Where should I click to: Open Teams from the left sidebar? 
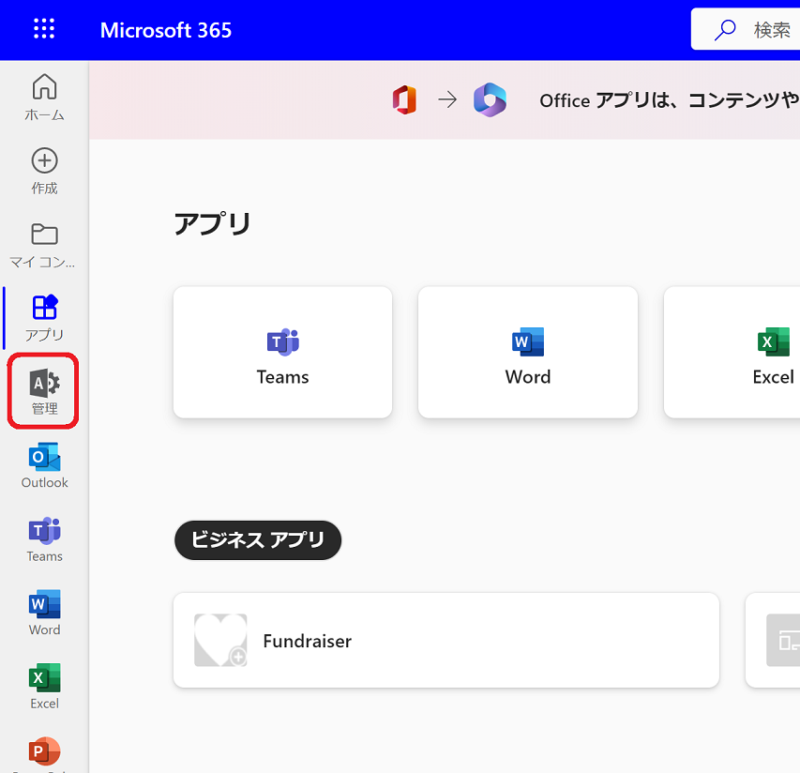pyautogui.click(x=44, y=539)
